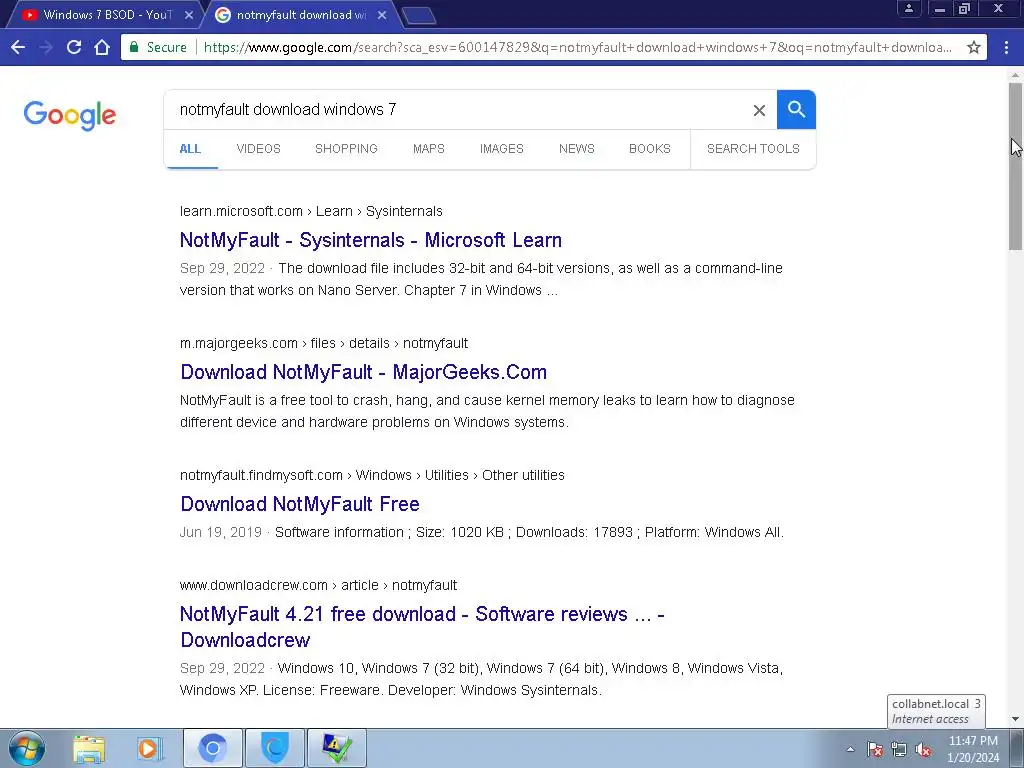Open Download NotMyFault - MajorGeeks.Com result
1024x768 pixels.
(x=364, y=372)
